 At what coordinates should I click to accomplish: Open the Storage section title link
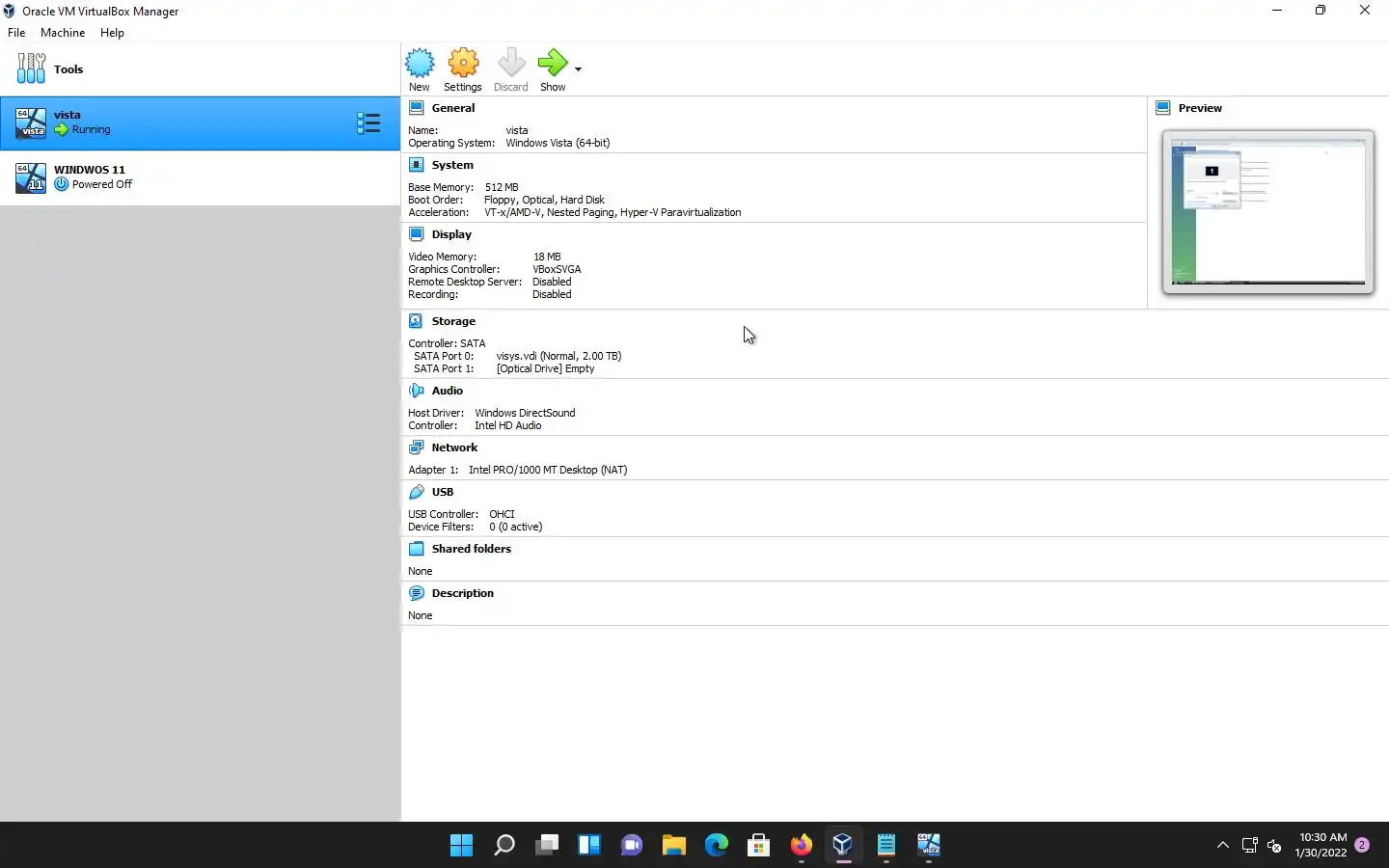(453, 321)
